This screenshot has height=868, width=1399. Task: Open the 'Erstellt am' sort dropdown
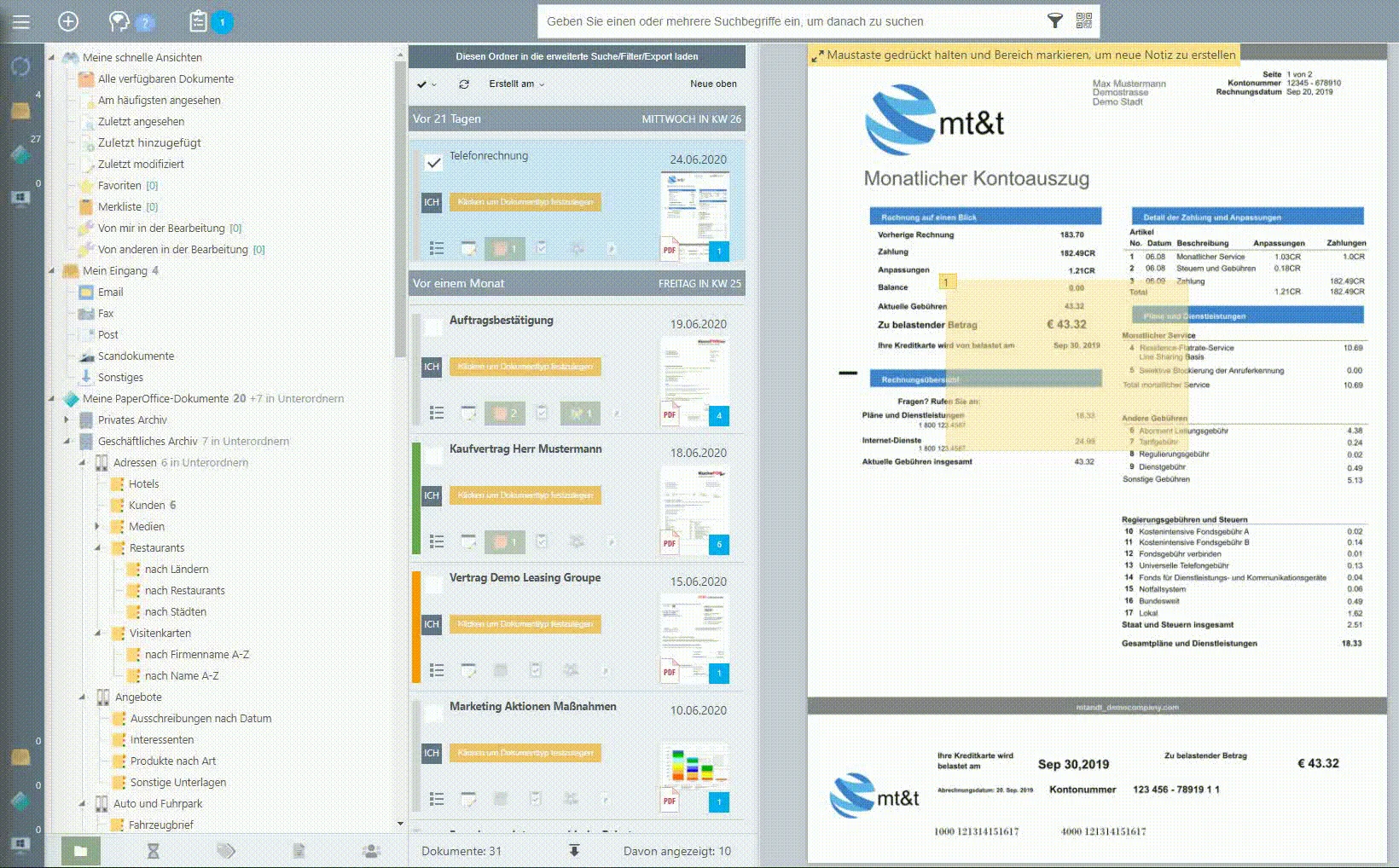[517, 84]
